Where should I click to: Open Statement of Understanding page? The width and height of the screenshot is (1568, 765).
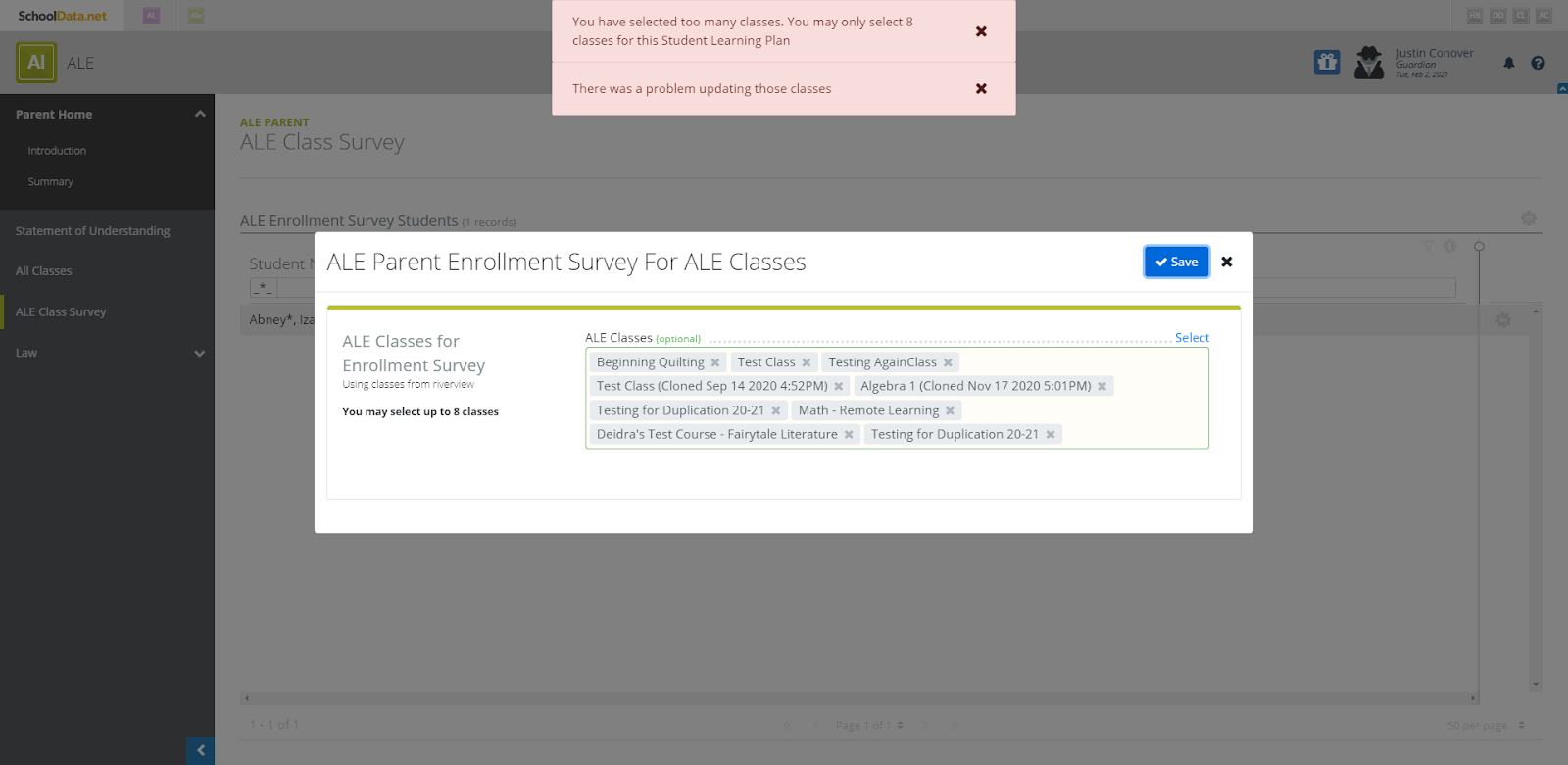(92, 231)
